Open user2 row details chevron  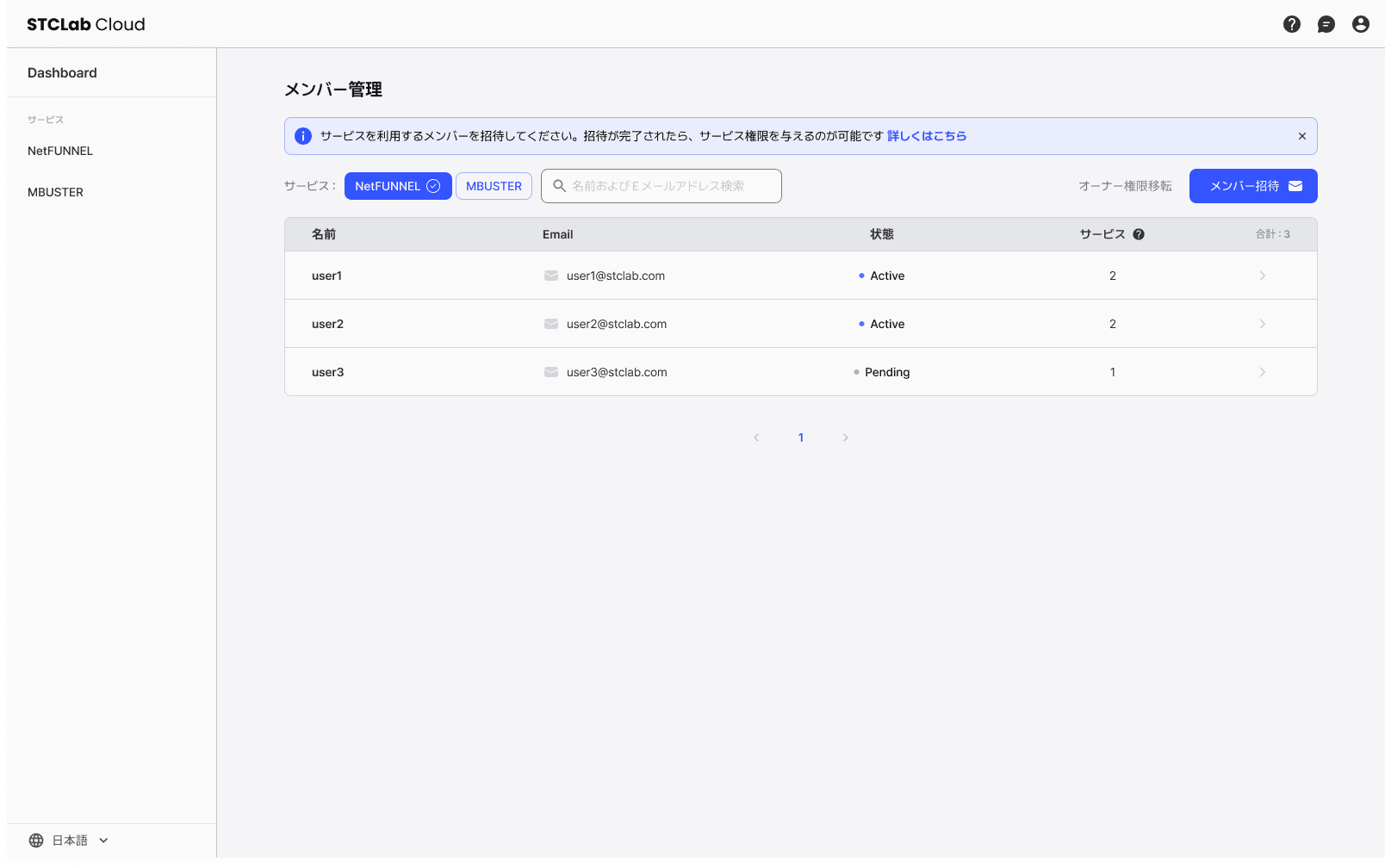coord(1262,324)
